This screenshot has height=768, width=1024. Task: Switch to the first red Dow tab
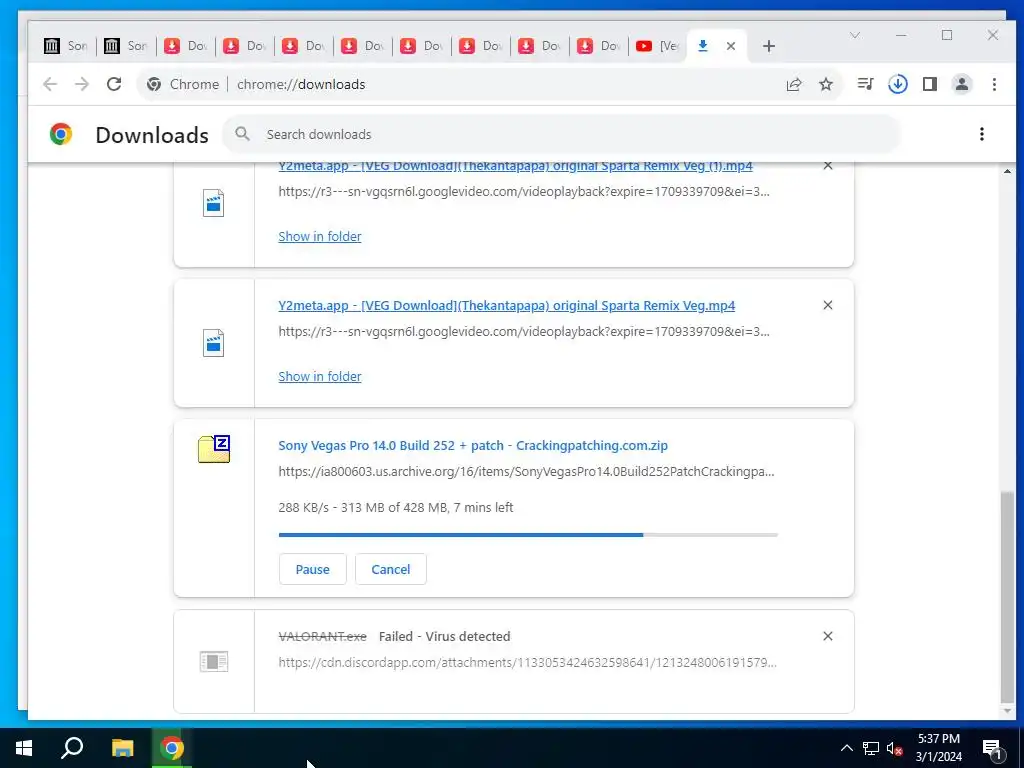point(185,46)
